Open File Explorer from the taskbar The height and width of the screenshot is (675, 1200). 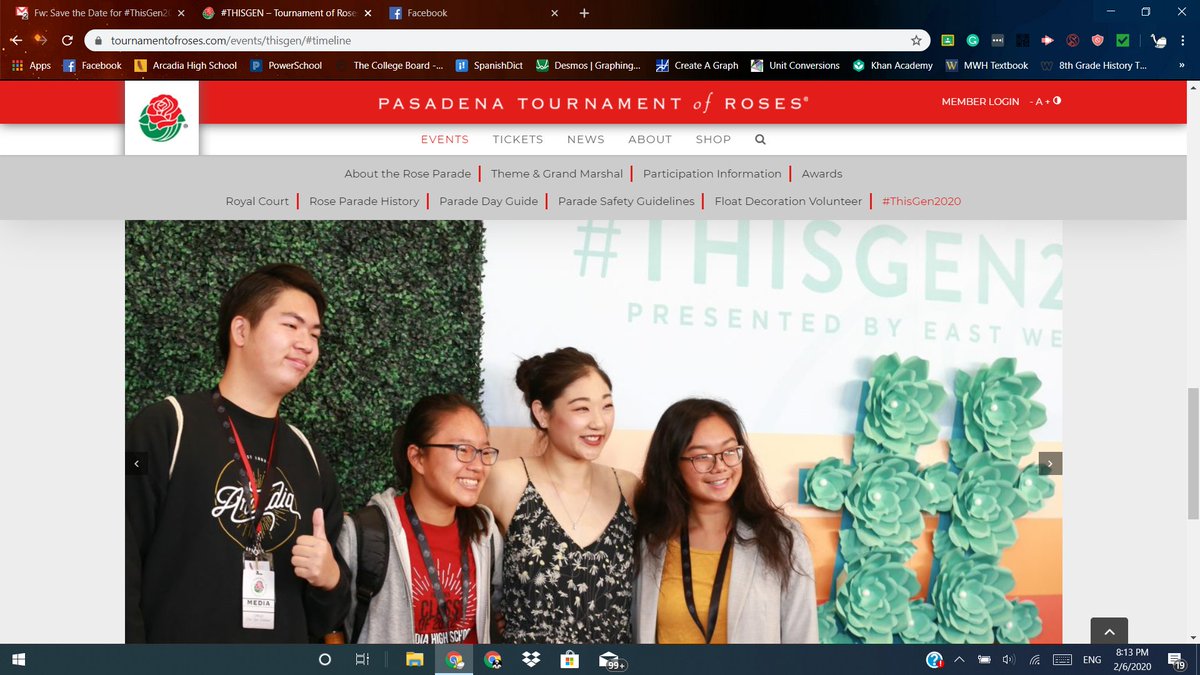click(413, 660)
